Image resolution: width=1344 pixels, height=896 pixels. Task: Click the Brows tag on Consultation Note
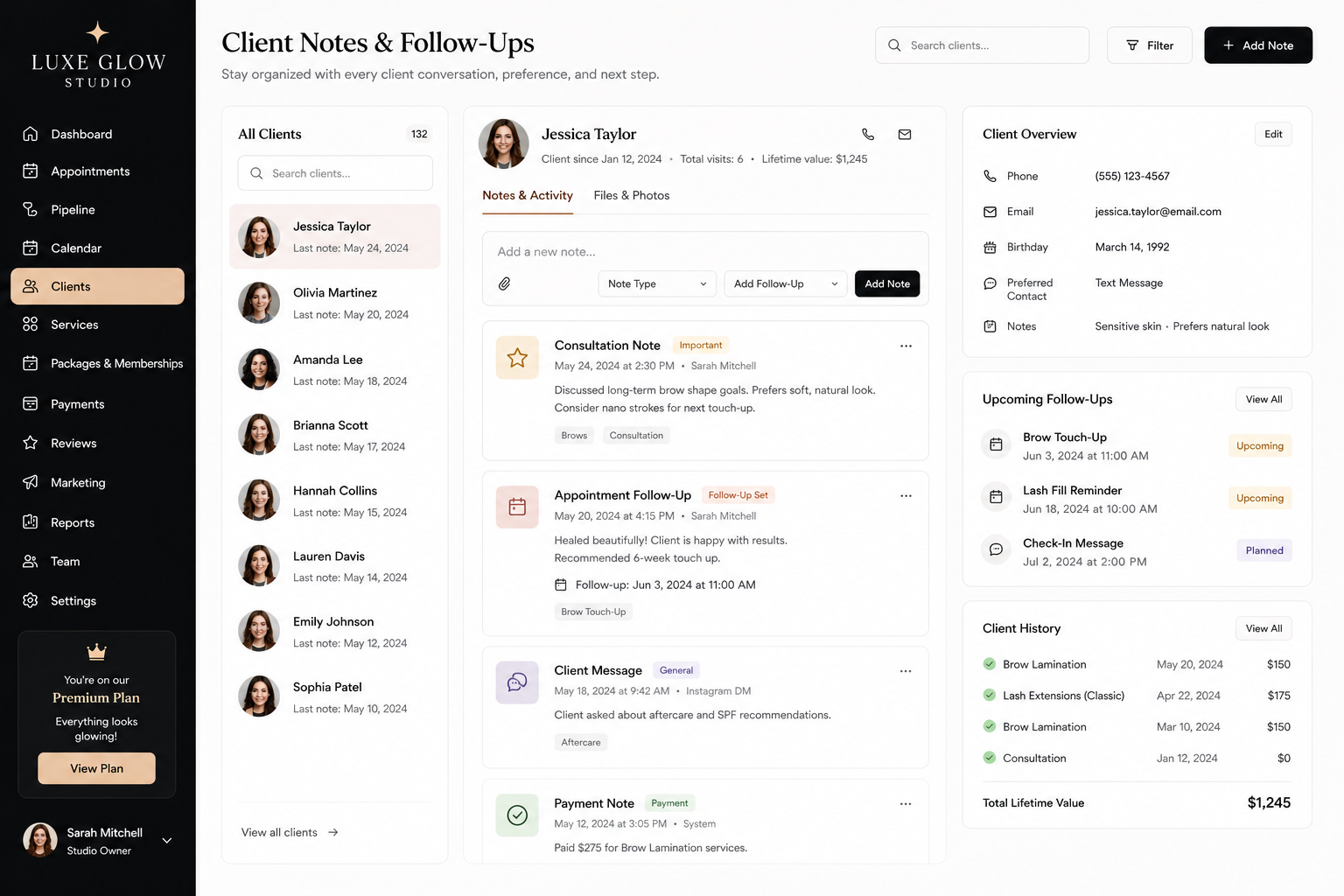click(x=574, y=435)
